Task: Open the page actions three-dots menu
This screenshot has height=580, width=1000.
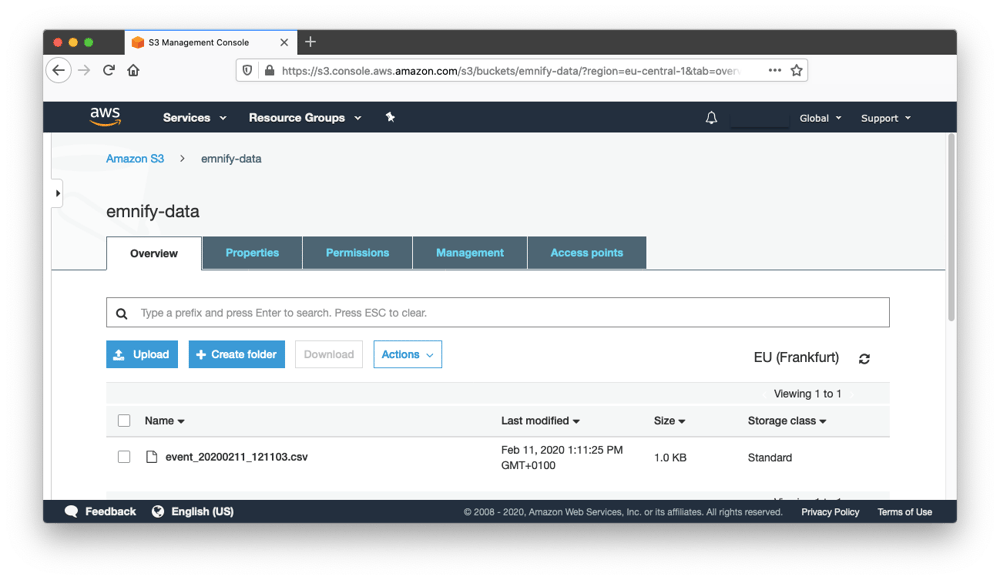Action: click(775, 70)
